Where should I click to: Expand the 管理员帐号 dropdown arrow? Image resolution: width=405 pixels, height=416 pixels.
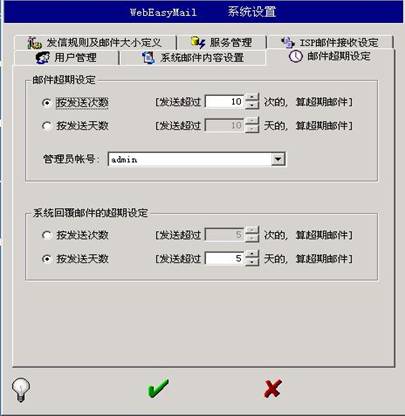pyautogui.click(x=278, y=160)
